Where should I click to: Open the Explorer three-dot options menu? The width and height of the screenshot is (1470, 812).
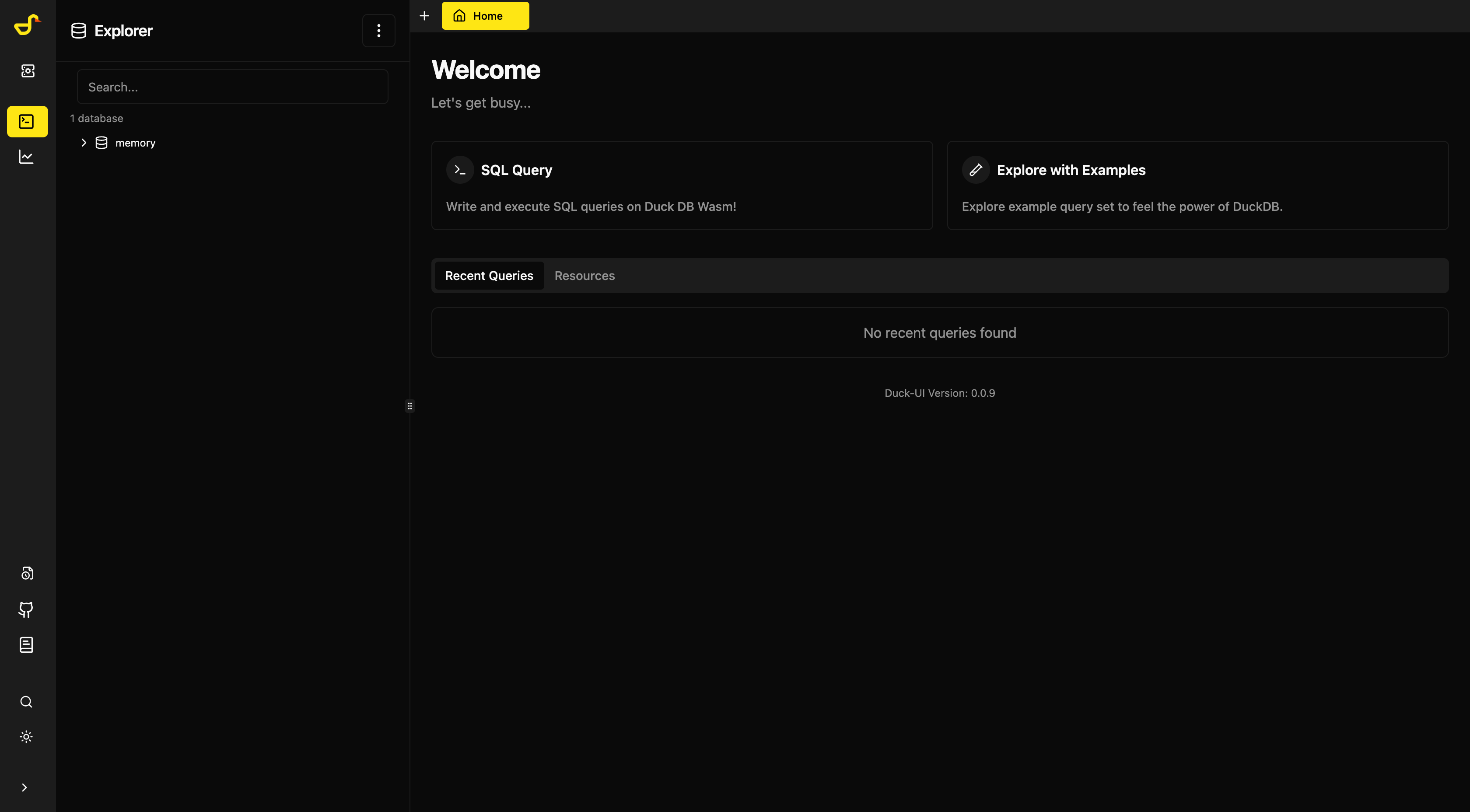point(379,31)
